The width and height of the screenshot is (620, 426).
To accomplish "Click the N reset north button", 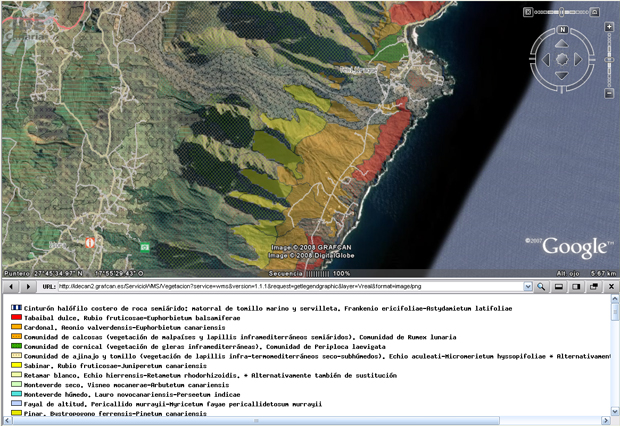I will coord(562,29).
